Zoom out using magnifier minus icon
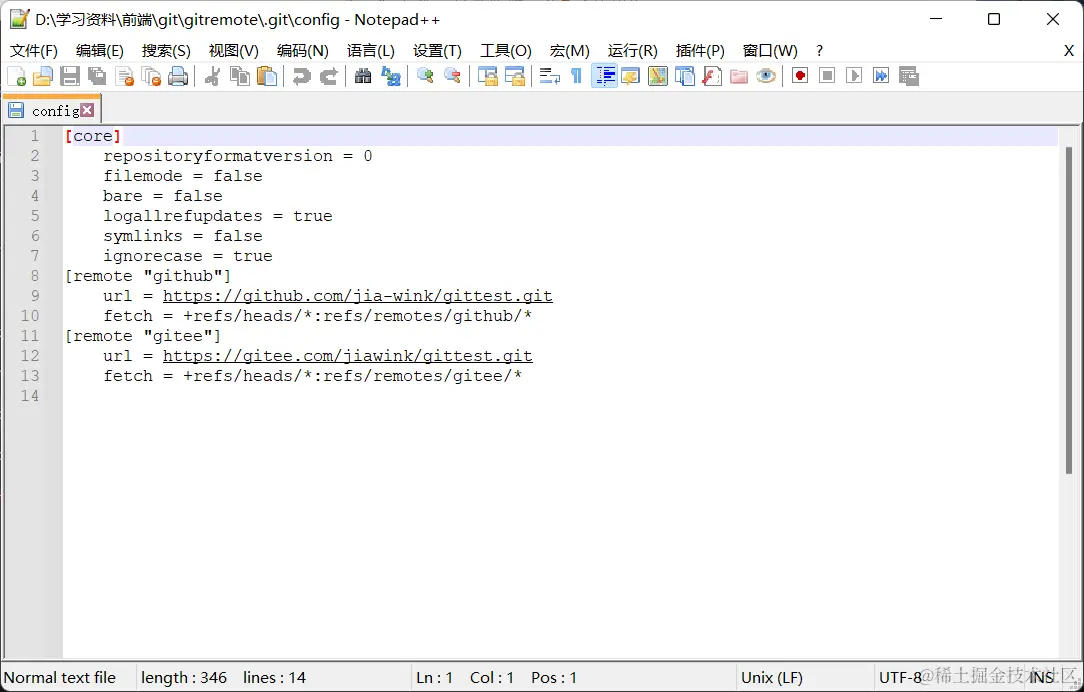1084x692 pixels. coord(452,76)
